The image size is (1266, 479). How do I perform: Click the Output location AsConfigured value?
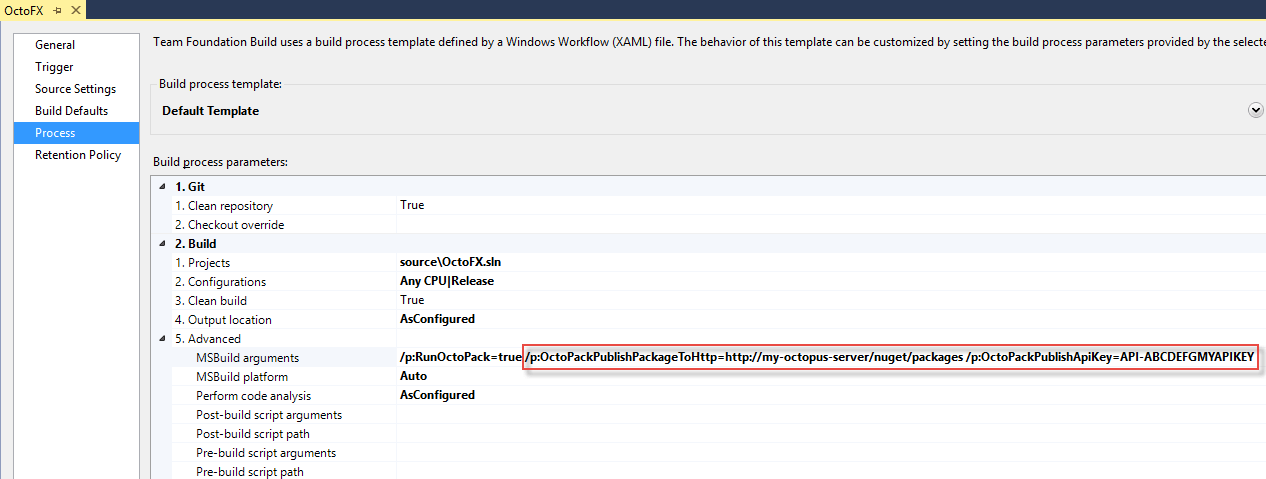click(437, 319)
